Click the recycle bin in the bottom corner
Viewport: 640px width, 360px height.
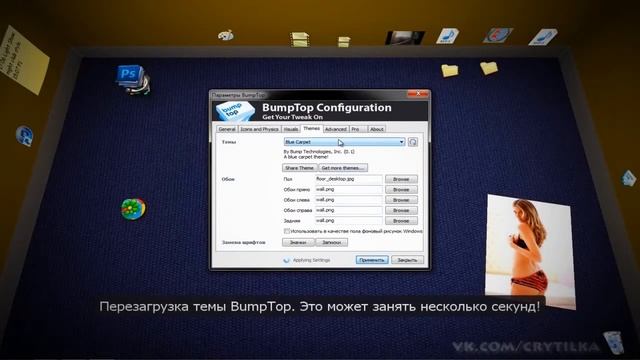click(613, 342)
